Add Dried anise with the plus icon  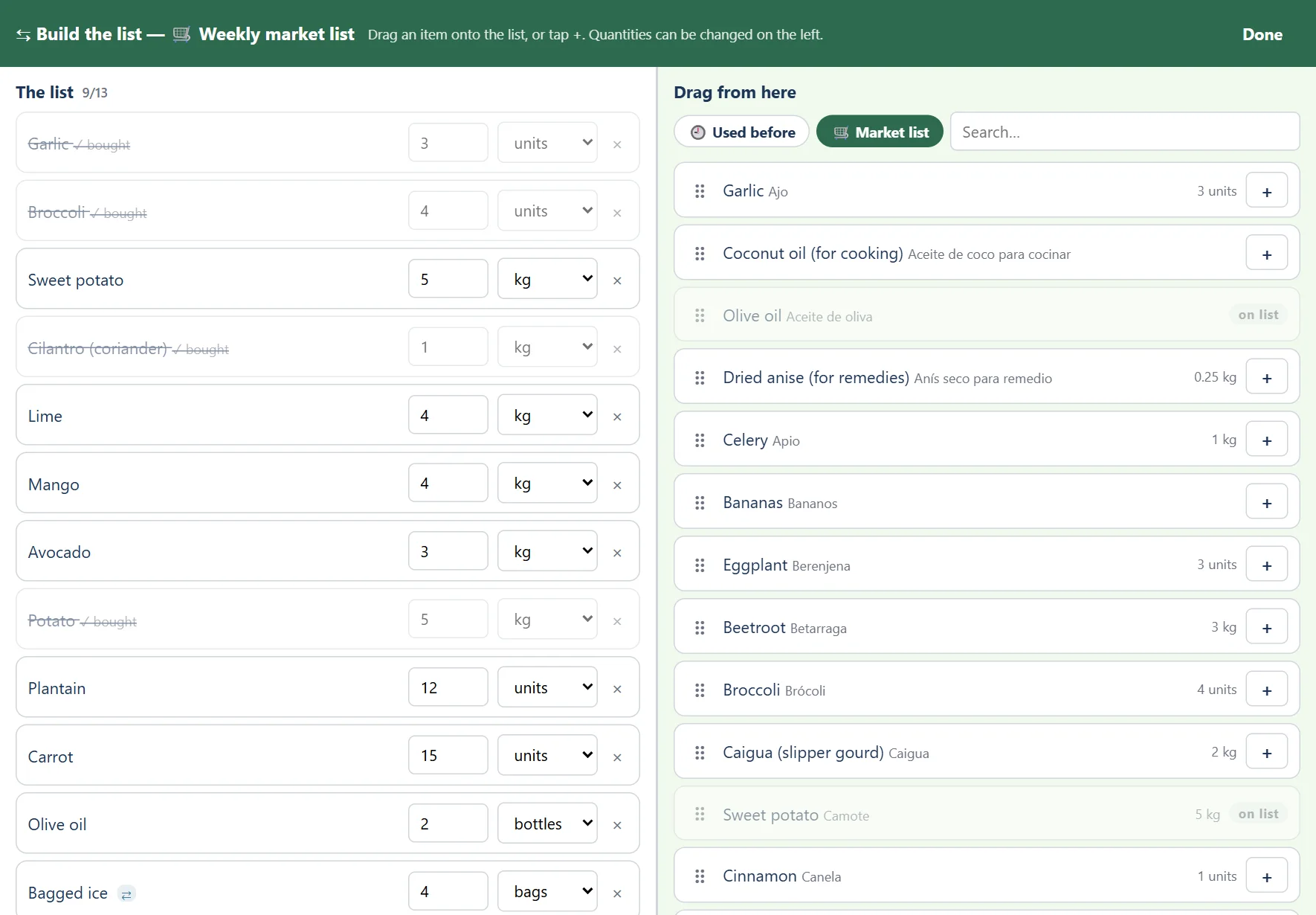click(1267, 378)
